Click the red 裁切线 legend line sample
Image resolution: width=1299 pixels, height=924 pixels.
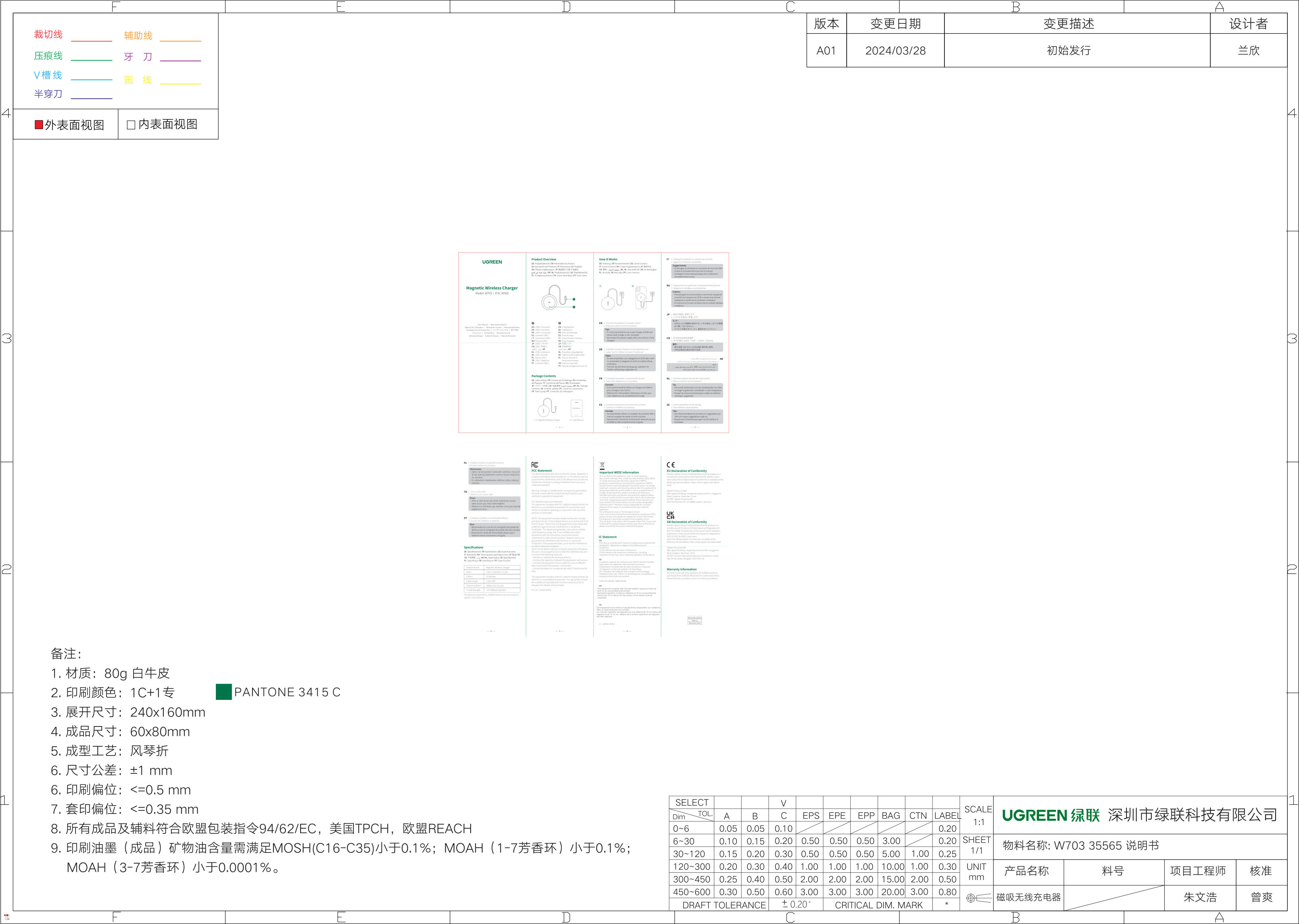[91, 41]
